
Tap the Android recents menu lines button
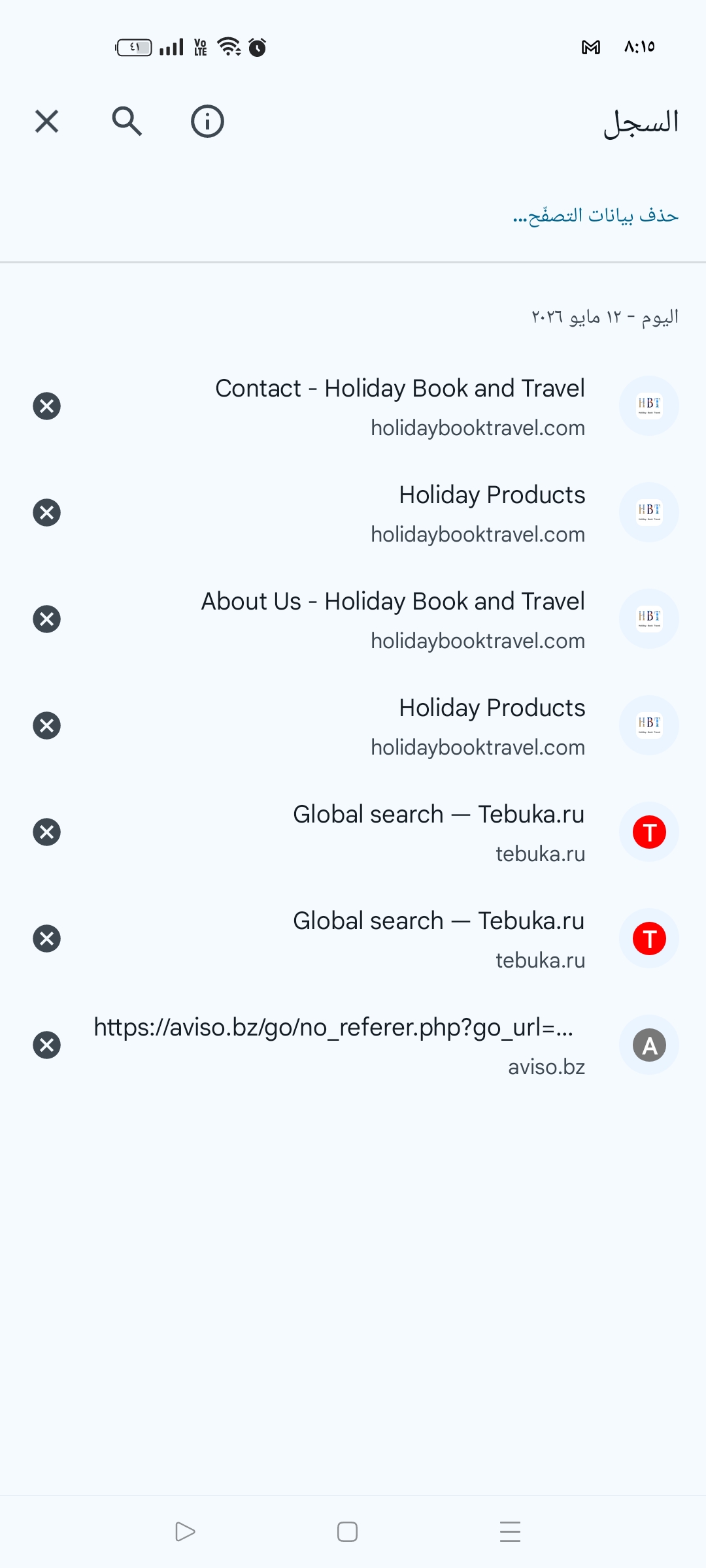[510, 1531]
